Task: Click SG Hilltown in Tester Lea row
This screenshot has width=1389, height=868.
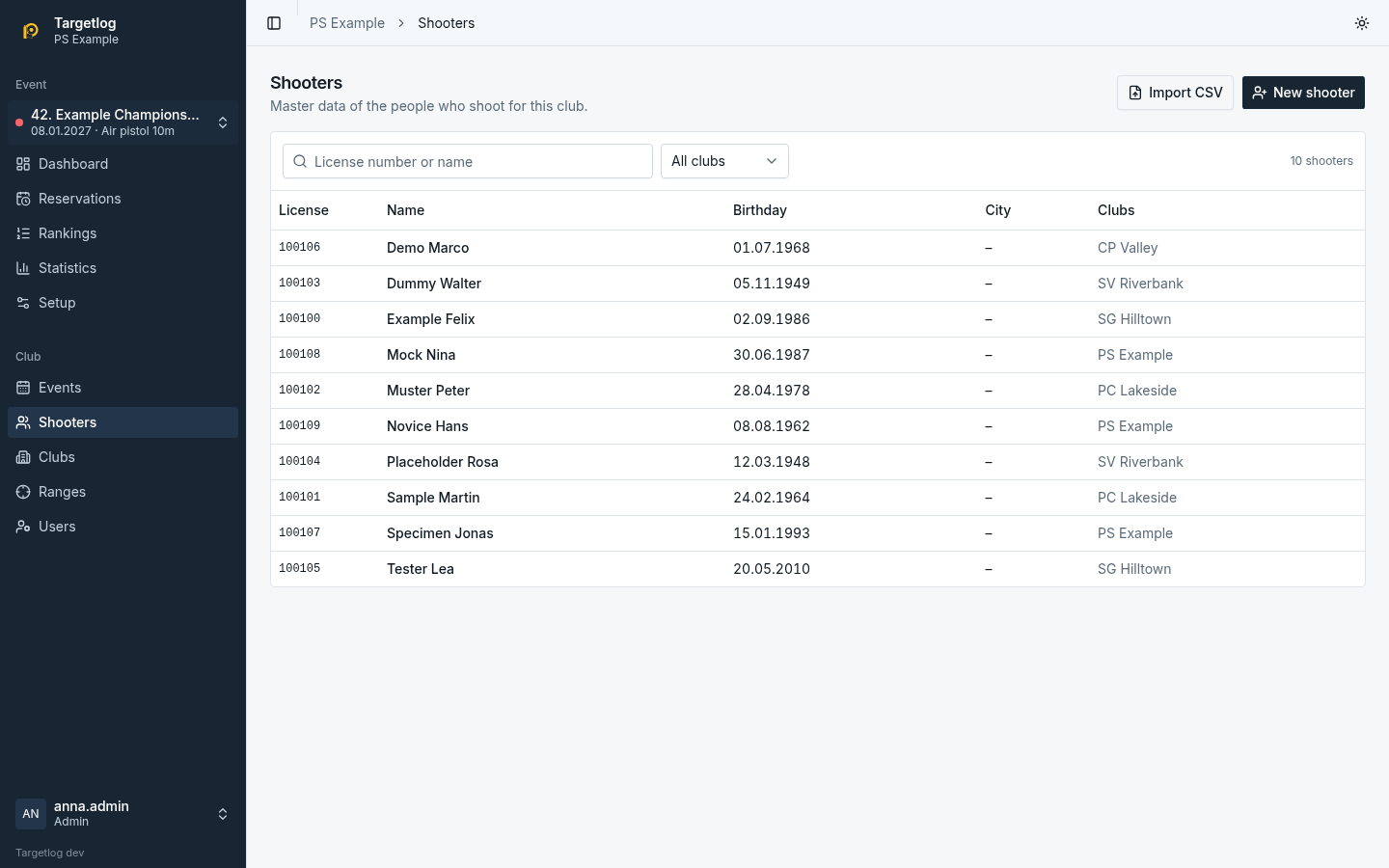Action: click(x=1134, y=569)
